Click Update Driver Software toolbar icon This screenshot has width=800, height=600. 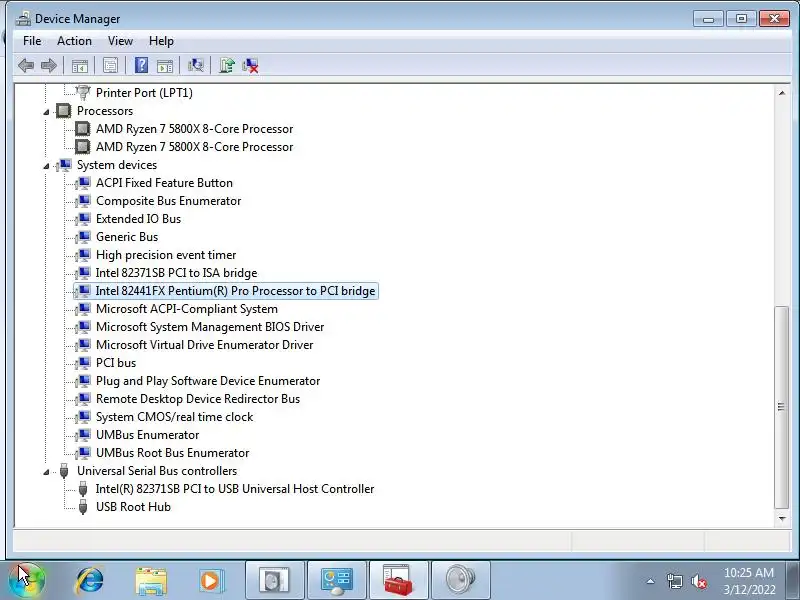coord(227,65)
